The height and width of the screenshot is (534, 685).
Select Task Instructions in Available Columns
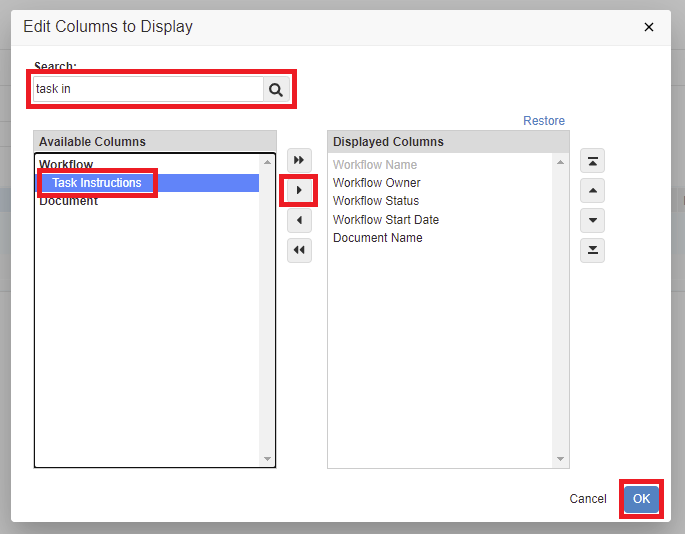click(97, 183)
